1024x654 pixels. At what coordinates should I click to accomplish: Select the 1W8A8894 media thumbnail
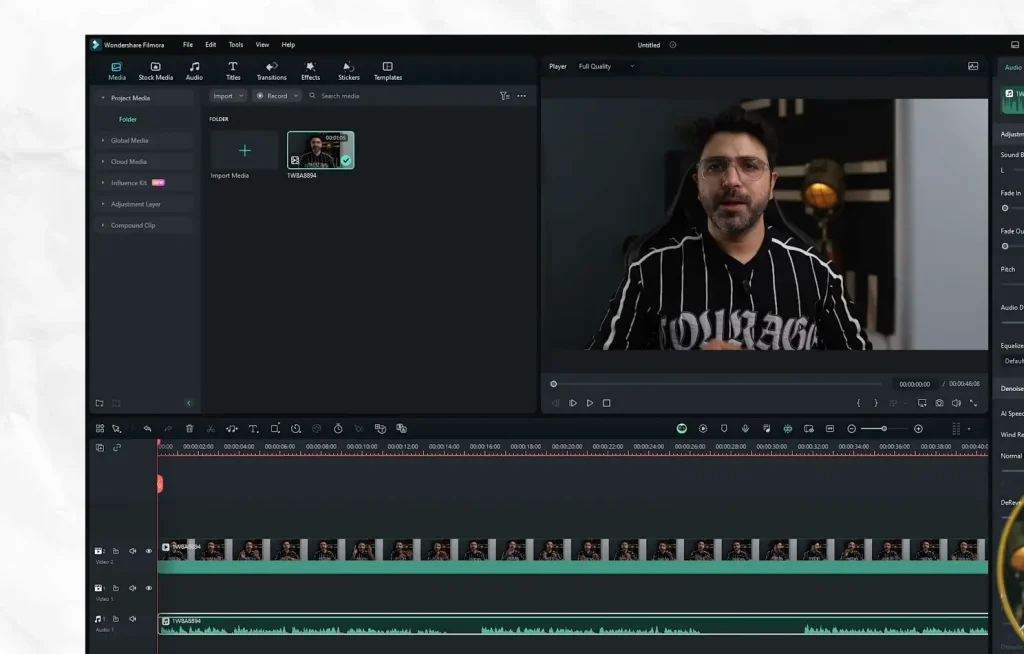[x=321, y=150]
